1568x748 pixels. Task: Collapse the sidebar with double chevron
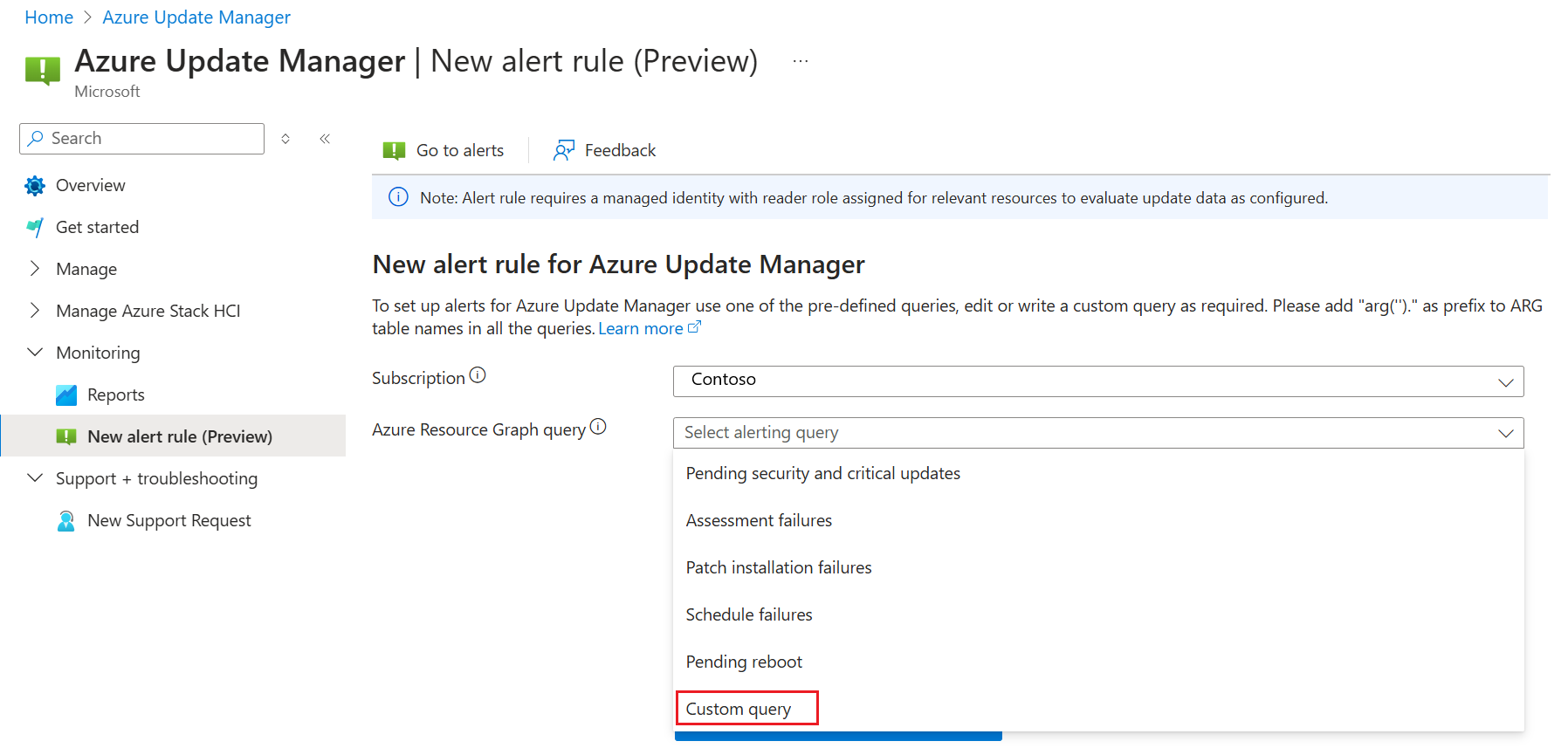tap(325, 139)
